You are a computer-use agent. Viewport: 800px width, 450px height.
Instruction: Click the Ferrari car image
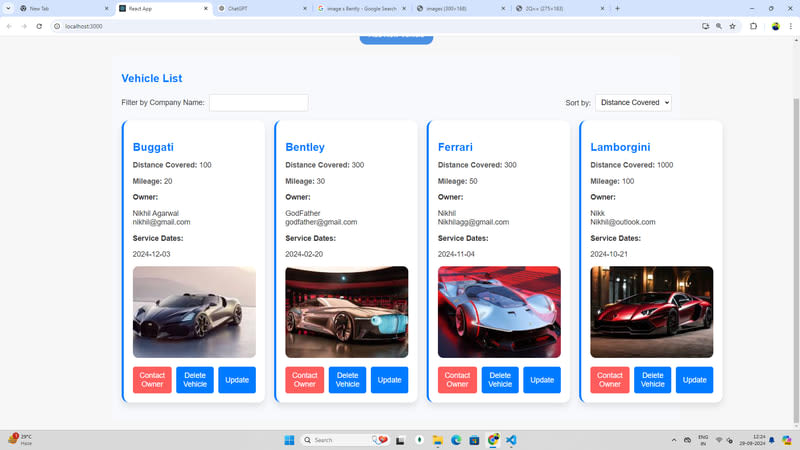[499, 312]
